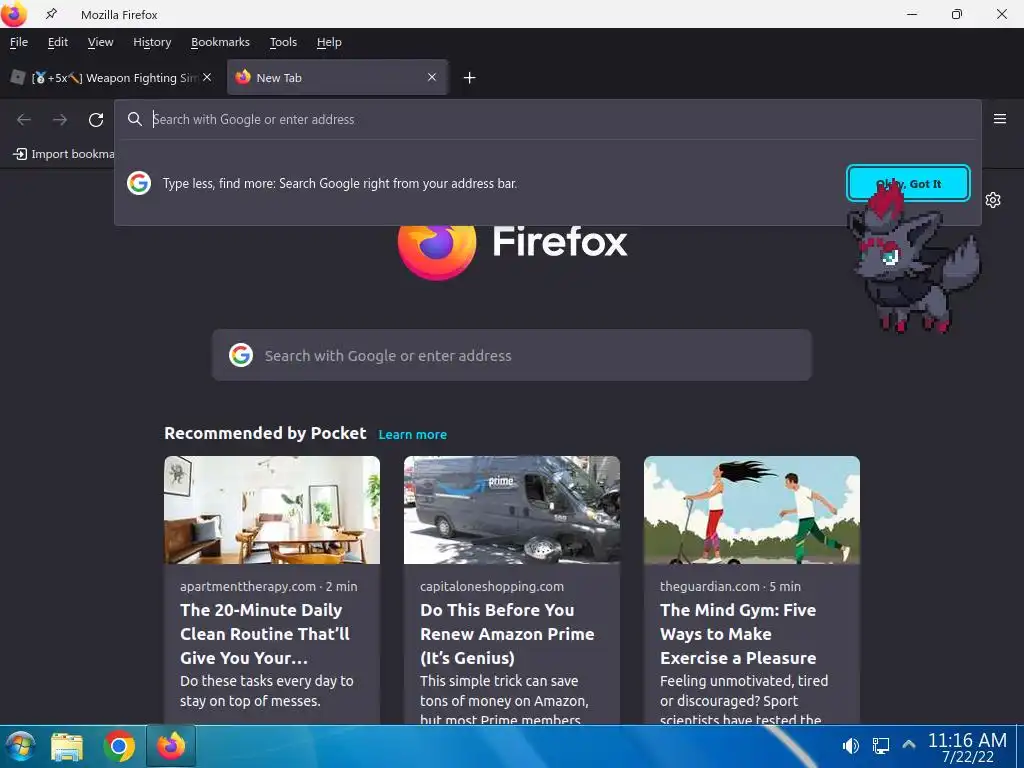Close the New Tab tab

coord(432,77)
